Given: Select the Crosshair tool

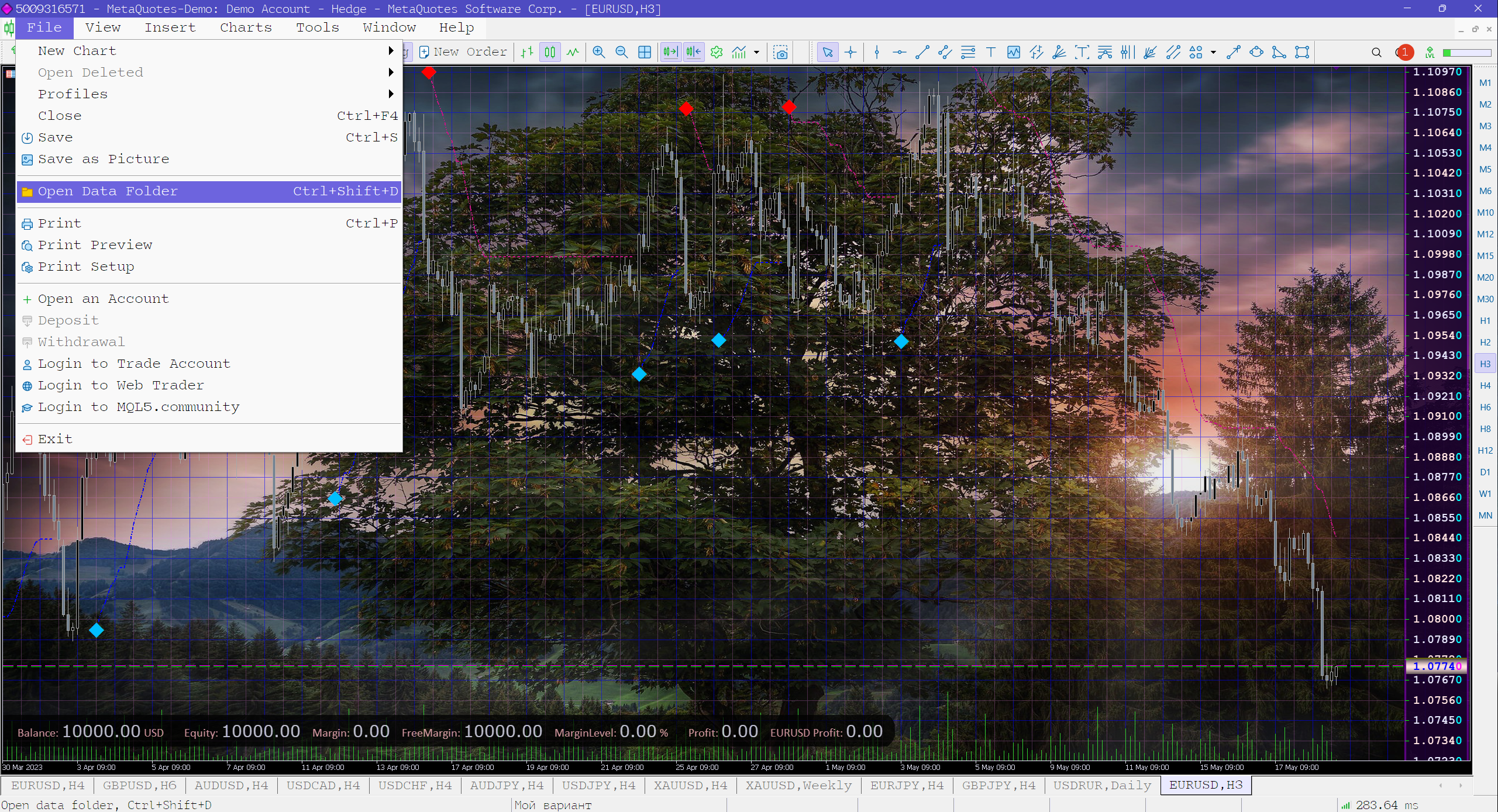Looking at the screenshot, I should click(x=850, y=52).
